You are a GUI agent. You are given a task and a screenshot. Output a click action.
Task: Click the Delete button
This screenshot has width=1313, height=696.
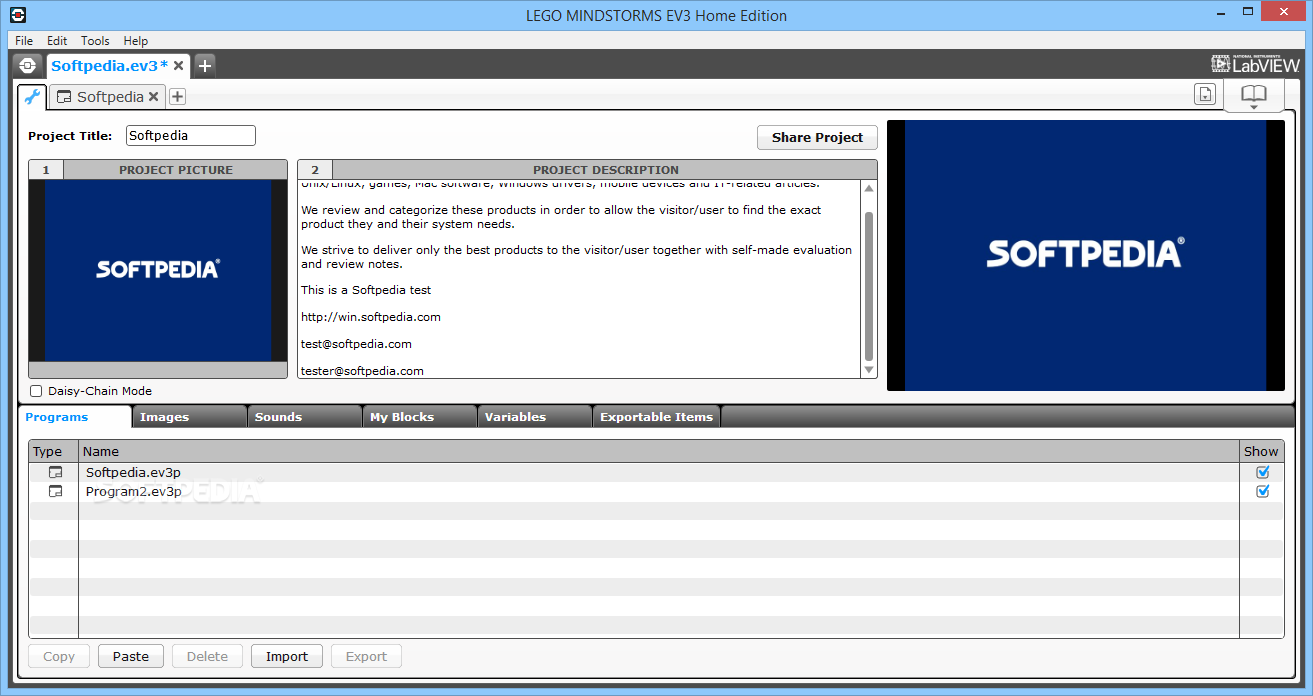[x=207, y=656]
